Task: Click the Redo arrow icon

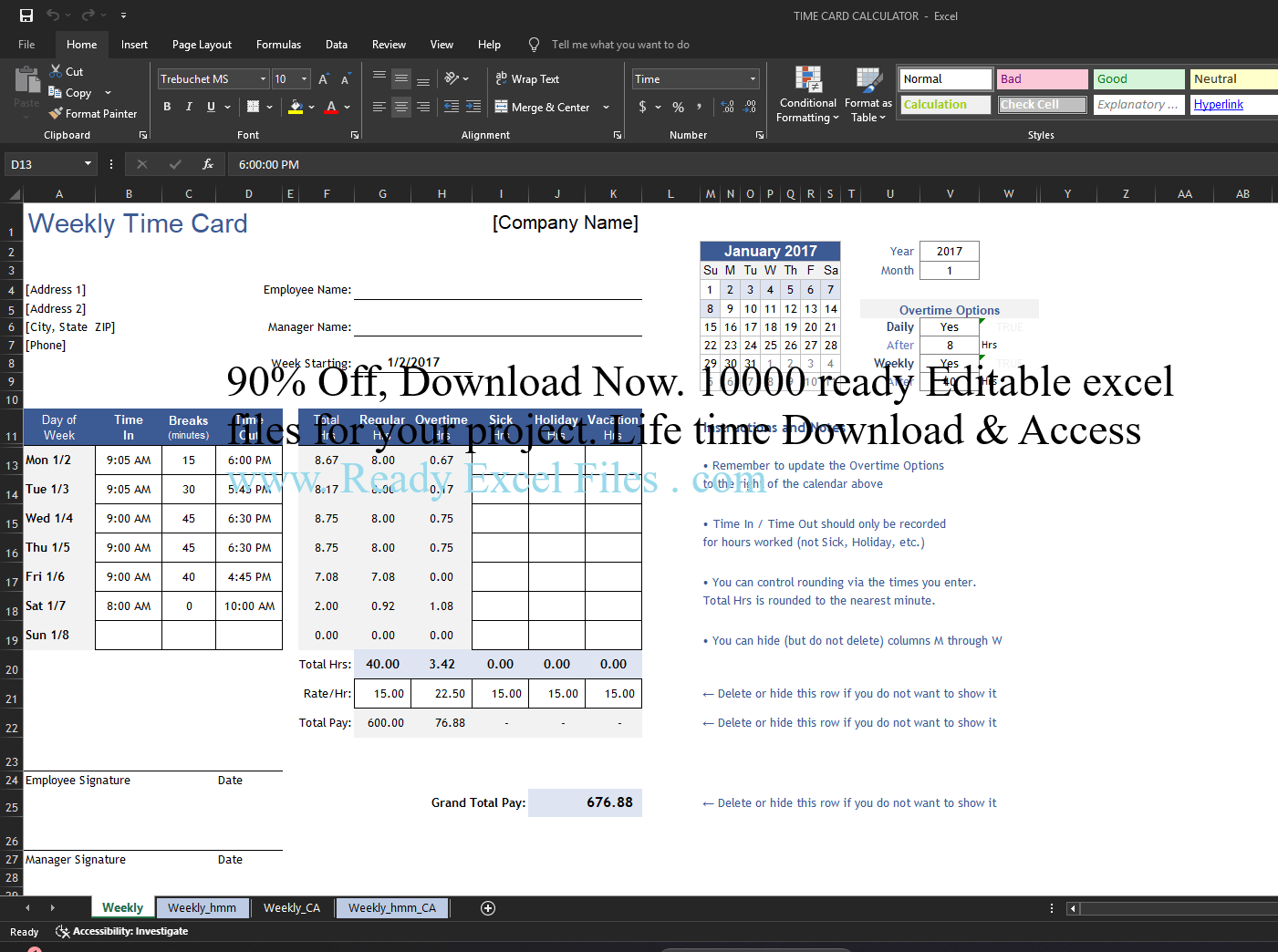Action: coord(88,16)
